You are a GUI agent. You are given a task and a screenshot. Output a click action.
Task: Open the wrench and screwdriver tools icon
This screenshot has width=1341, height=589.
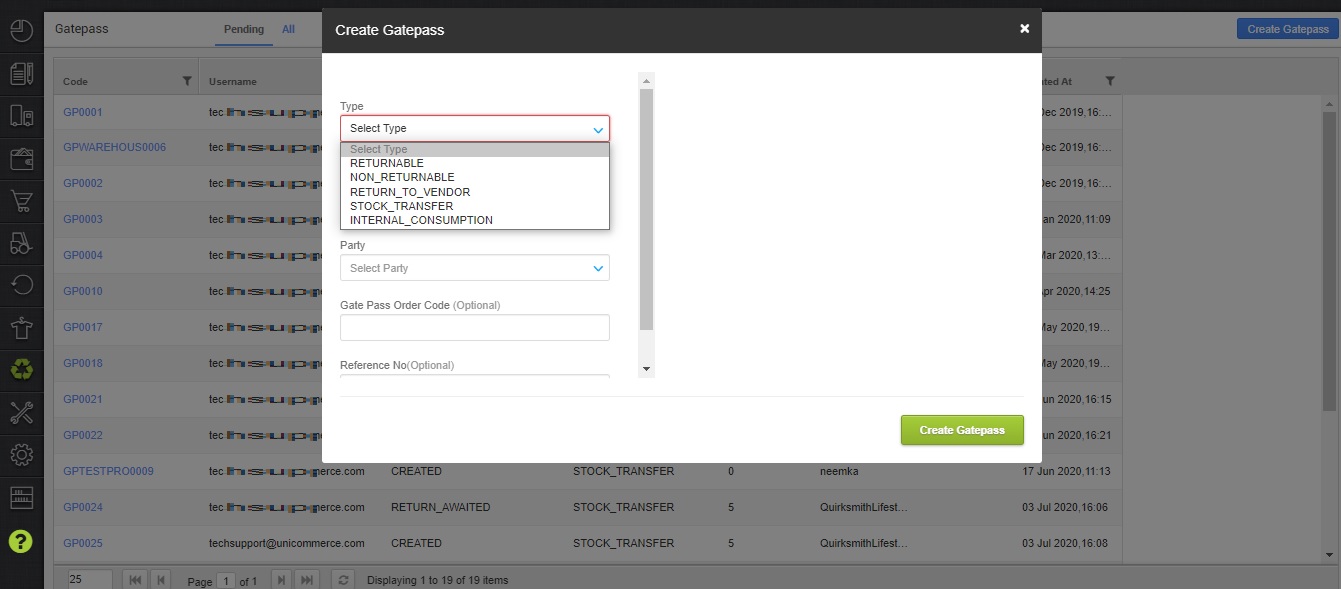point(22,412)
